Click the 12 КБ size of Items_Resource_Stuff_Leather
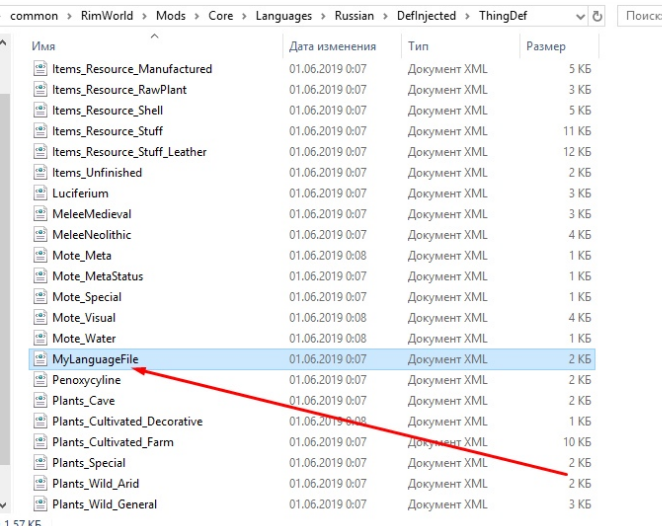Image resolution: width=662 pixels, height=526 pixels. 577,151
